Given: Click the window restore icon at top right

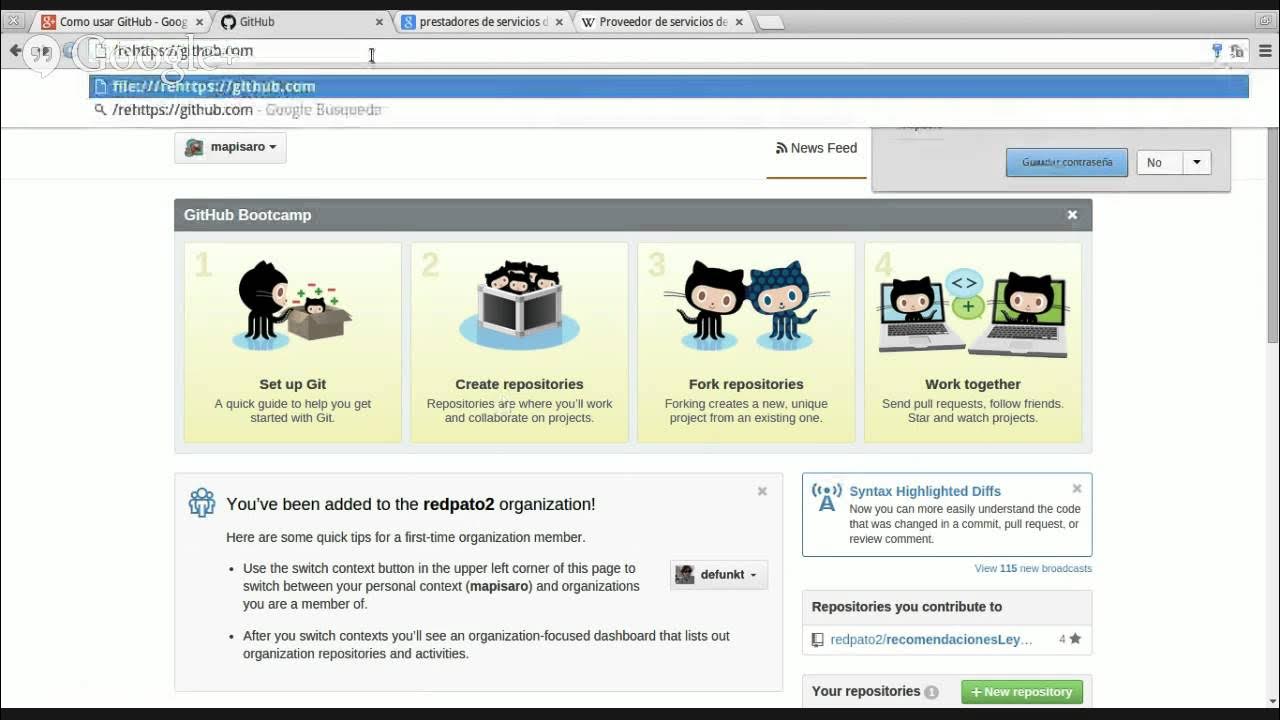Looking at the screenshot, I should [x=1263, y=20].
